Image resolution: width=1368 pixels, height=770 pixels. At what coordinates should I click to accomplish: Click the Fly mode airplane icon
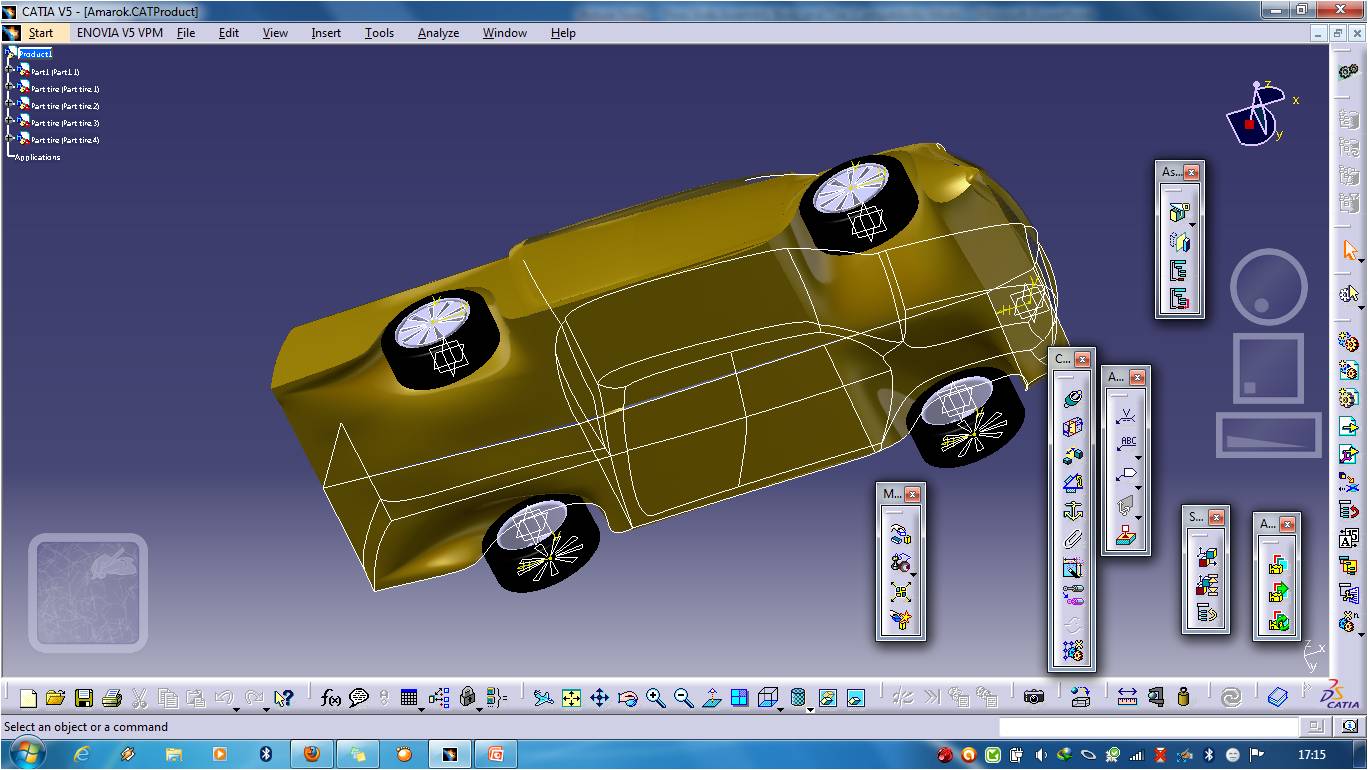tap(543, 698)
